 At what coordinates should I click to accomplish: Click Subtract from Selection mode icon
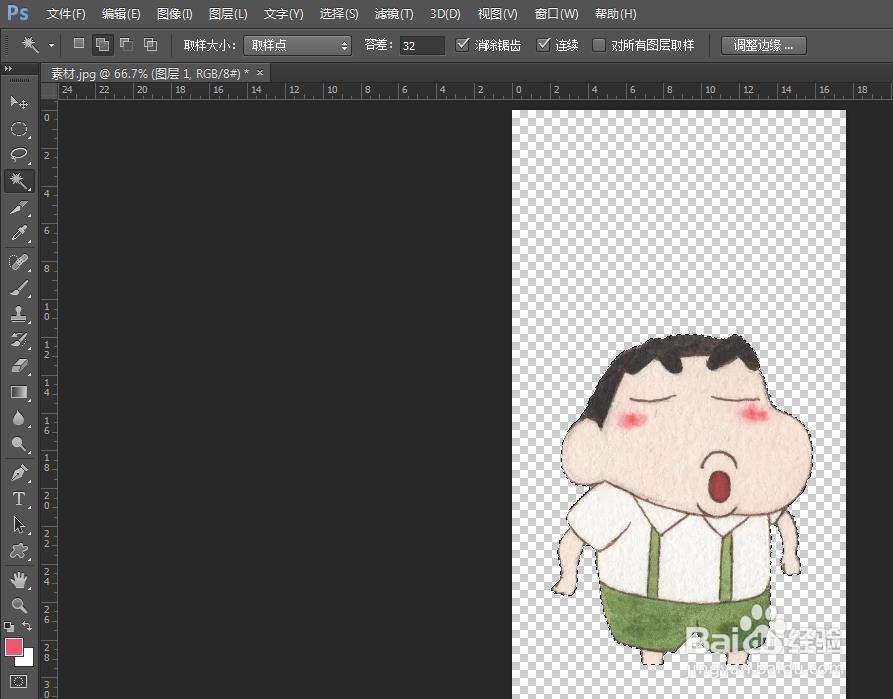click(x=126, y=44)
